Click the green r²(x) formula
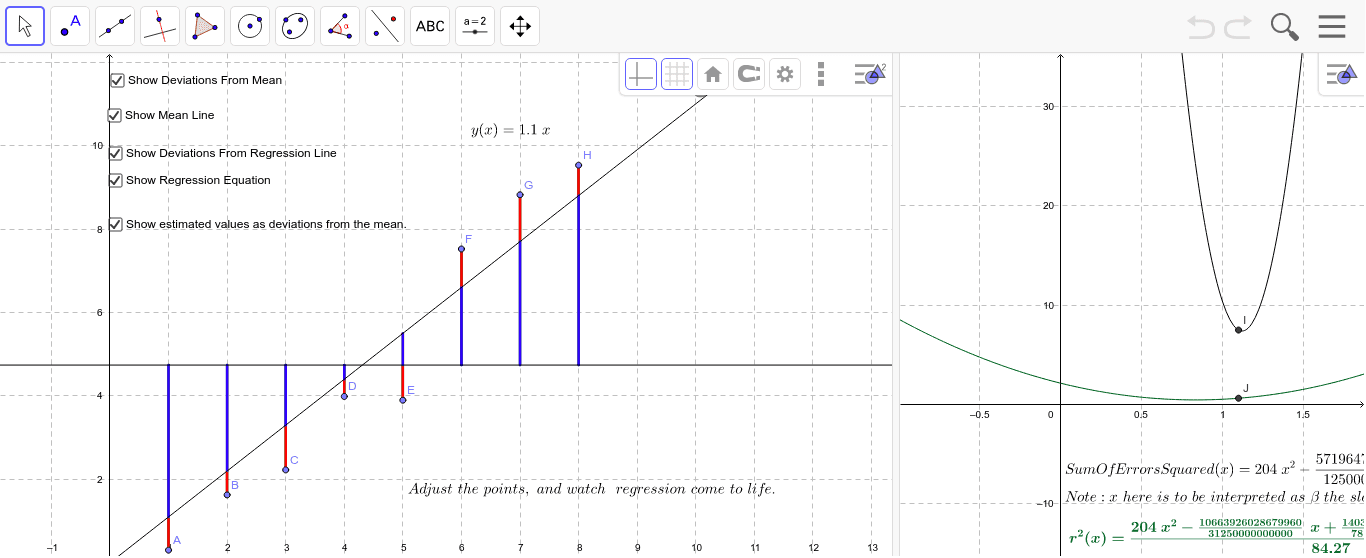This screenshot has height=558, width=1366. [x=1217, y=537]
